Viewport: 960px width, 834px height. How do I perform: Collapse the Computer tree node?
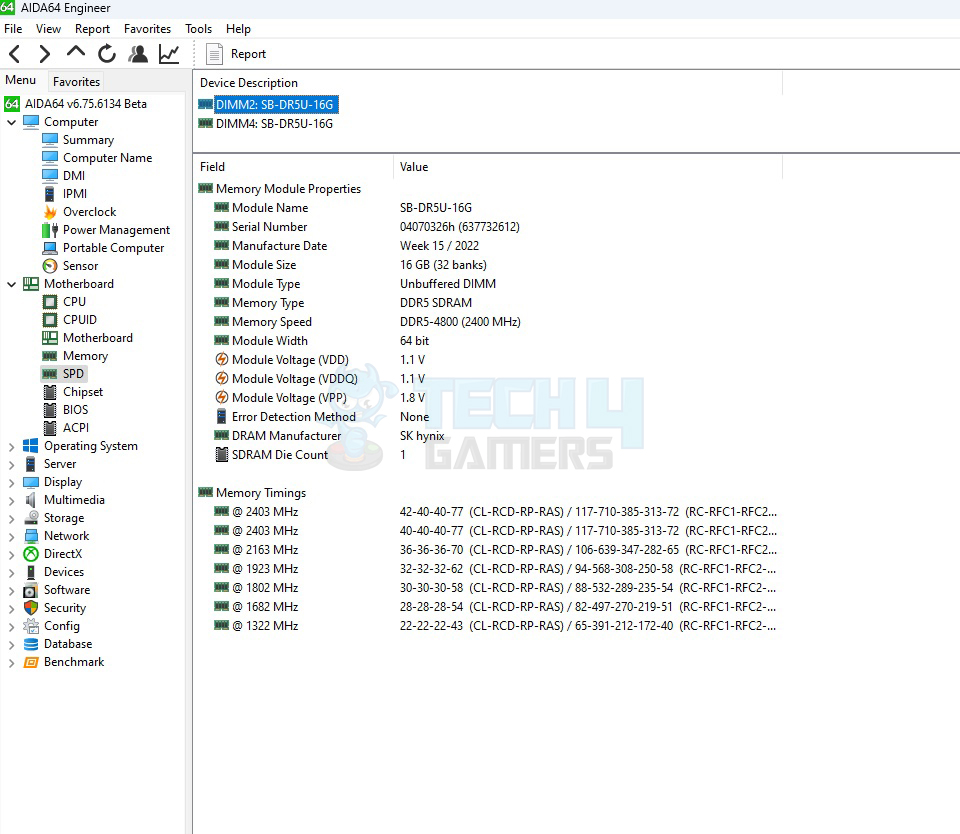pos(11,122)
